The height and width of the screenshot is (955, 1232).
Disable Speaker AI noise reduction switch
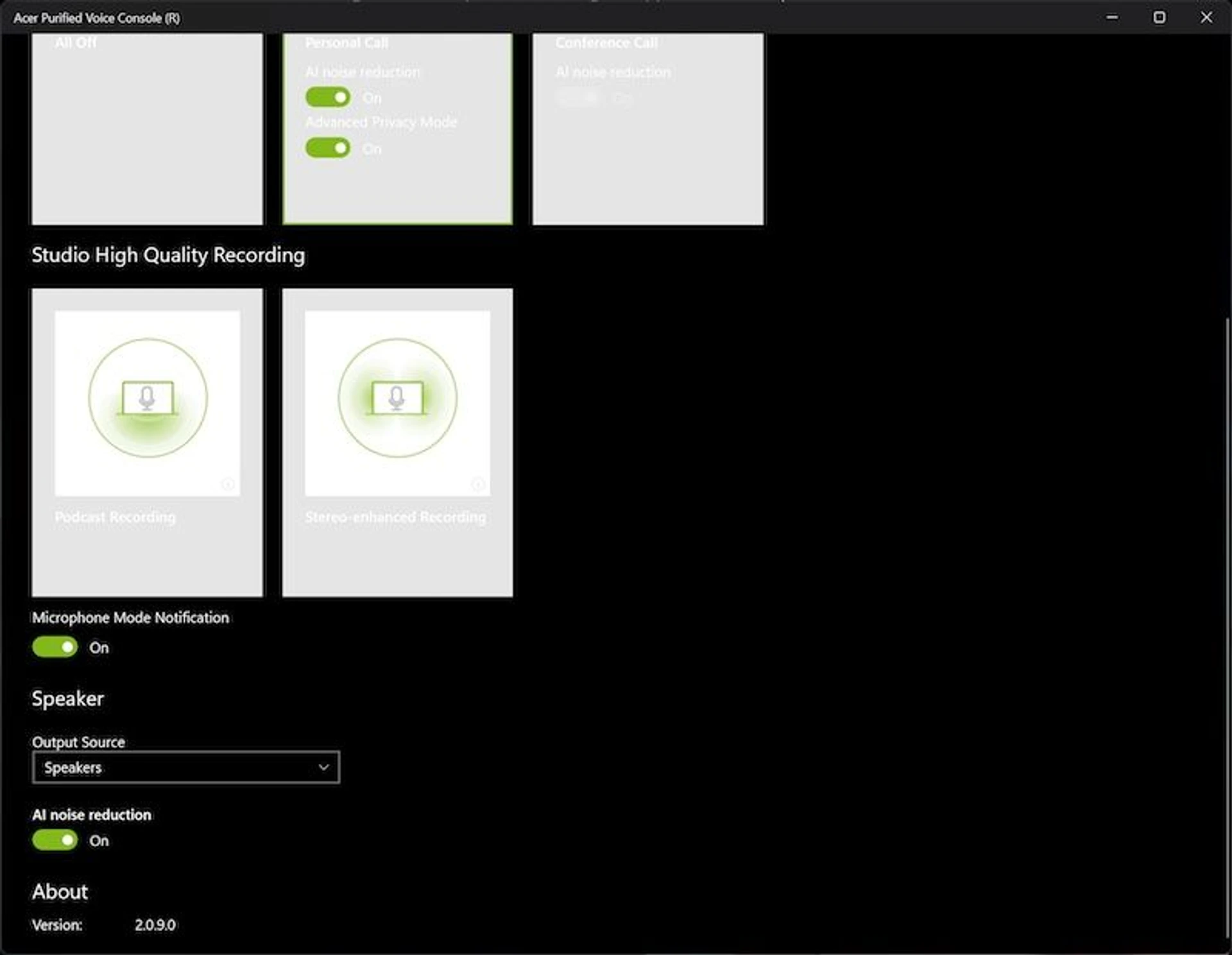pos(55,840)
